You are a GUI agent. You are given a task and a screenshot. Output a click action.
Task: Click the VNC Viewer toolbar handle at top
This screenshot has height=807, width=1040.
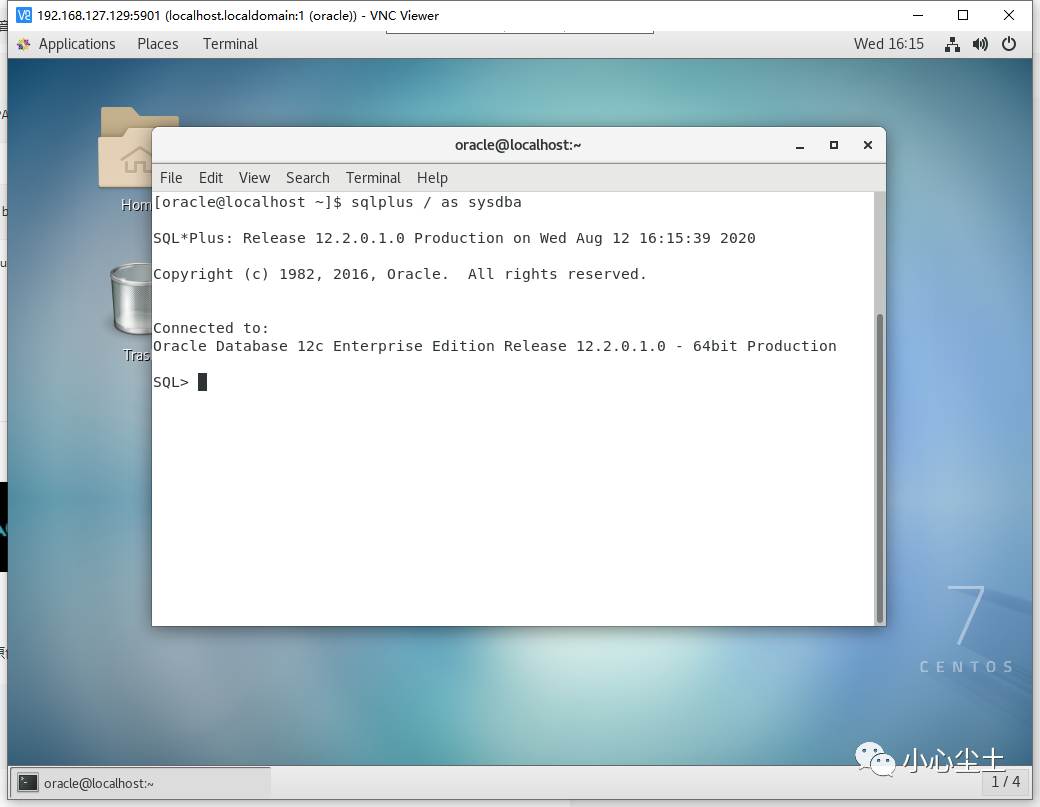(520, 31)
